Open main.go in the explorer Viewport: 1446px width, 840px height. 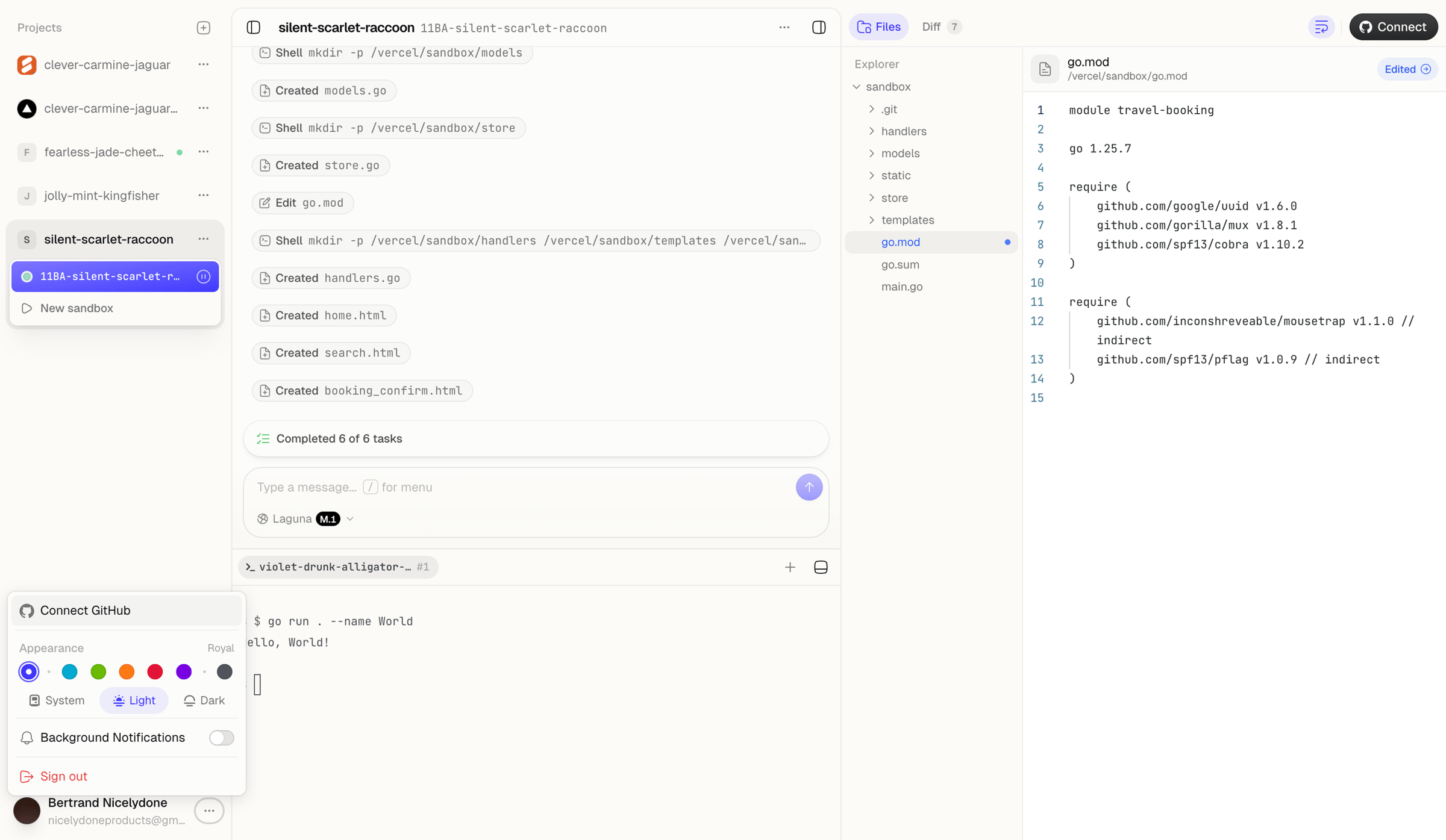click(902, 287)
